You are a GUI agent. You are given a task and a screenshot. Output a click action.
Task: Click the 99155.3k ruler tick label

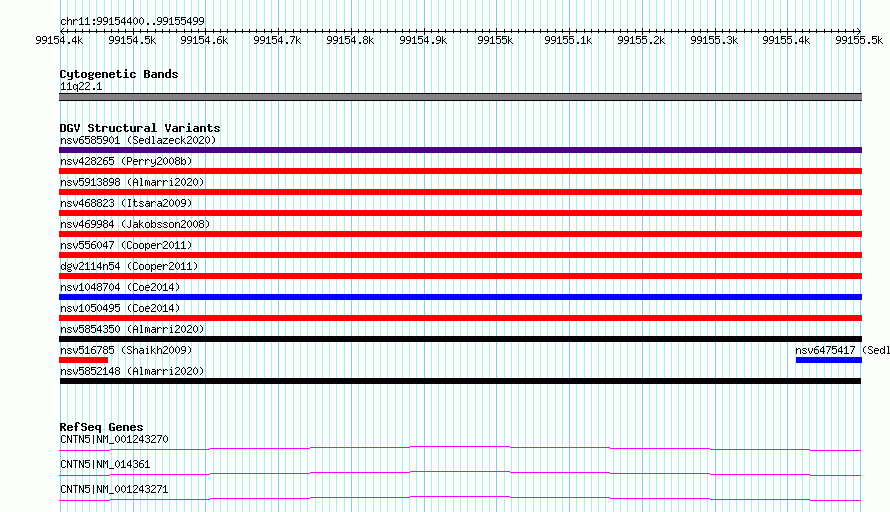click(x=714, y=40)
